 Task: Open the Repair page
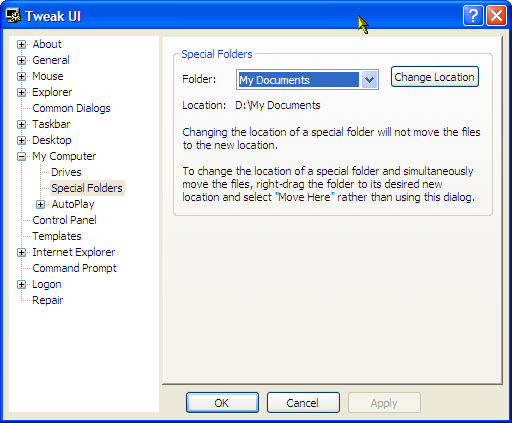tap(47, 300)
